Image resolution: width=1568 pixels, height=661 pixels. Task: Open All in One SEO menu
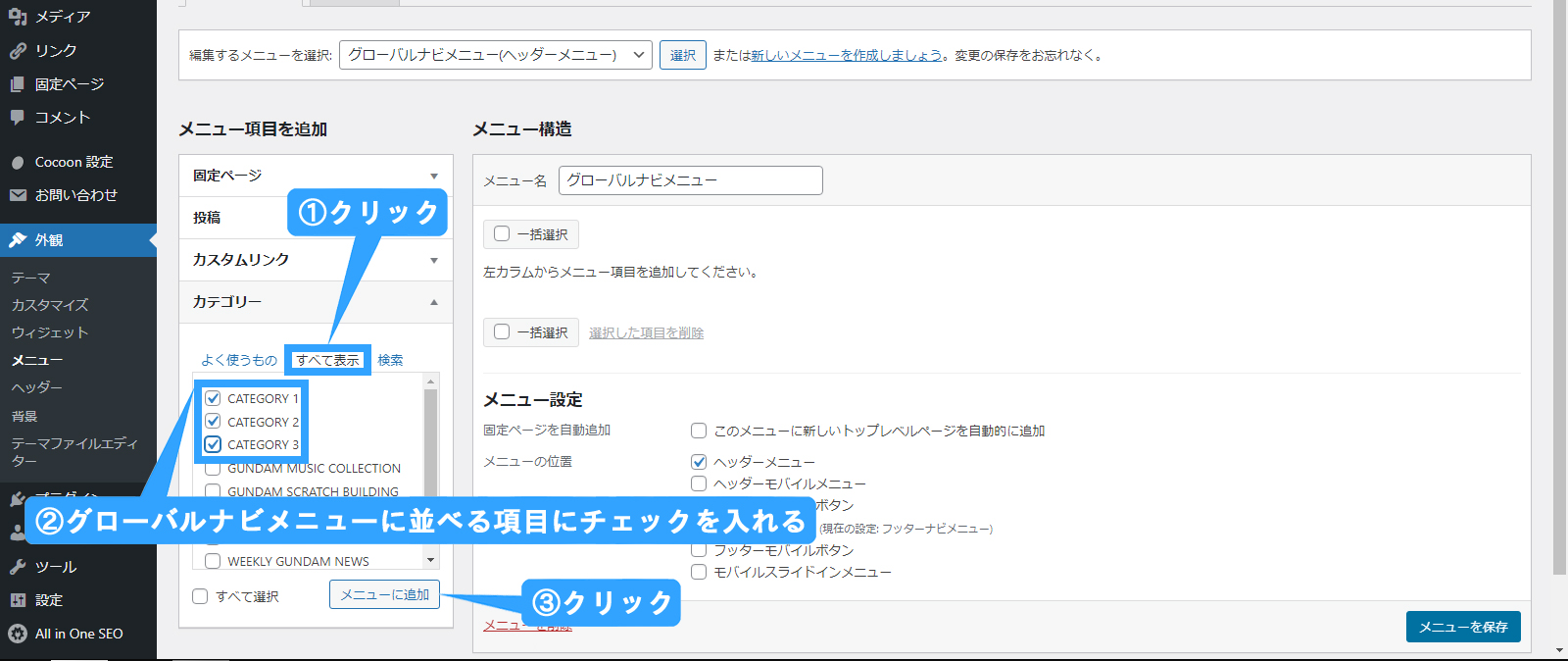coord(78,634)
